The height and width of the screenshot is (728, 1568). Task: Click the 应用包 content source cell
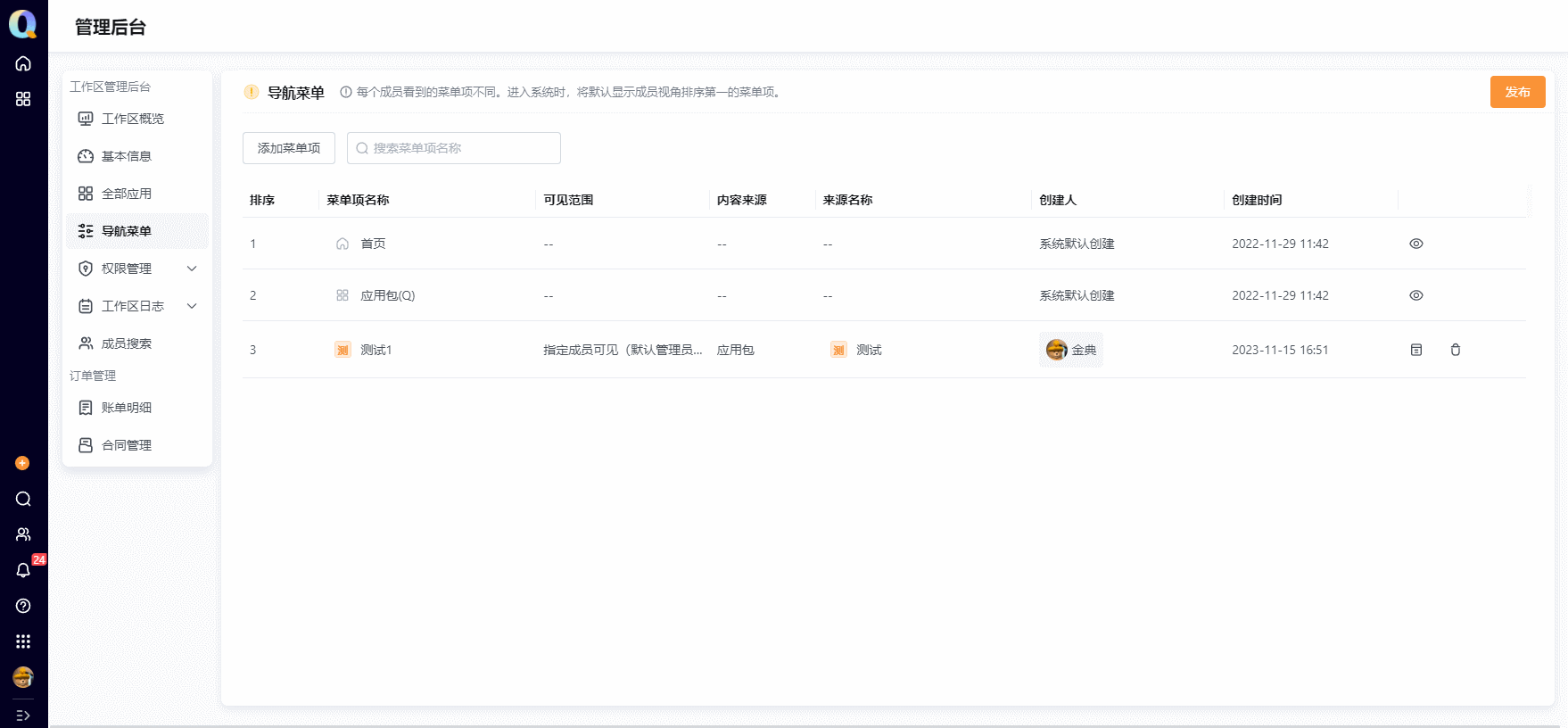[736, 350]
